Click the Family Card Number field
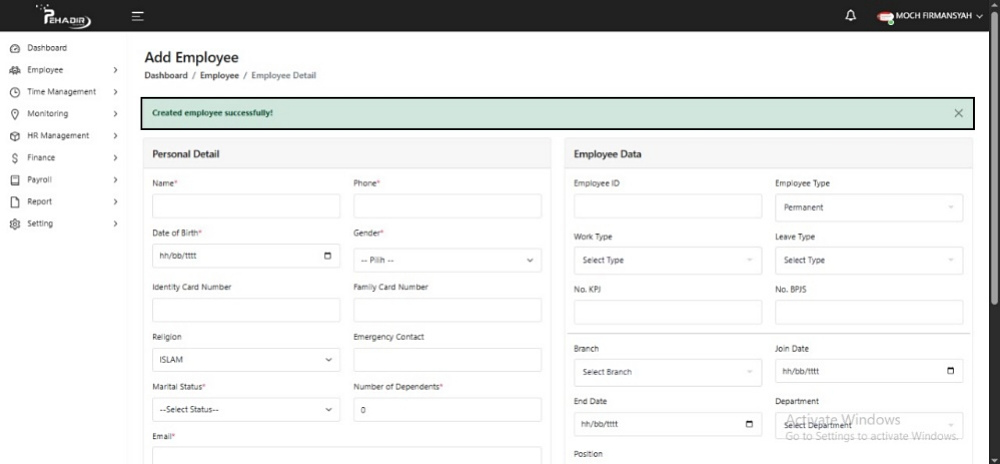Screen dimensions: 1000x464 point(447,310)
